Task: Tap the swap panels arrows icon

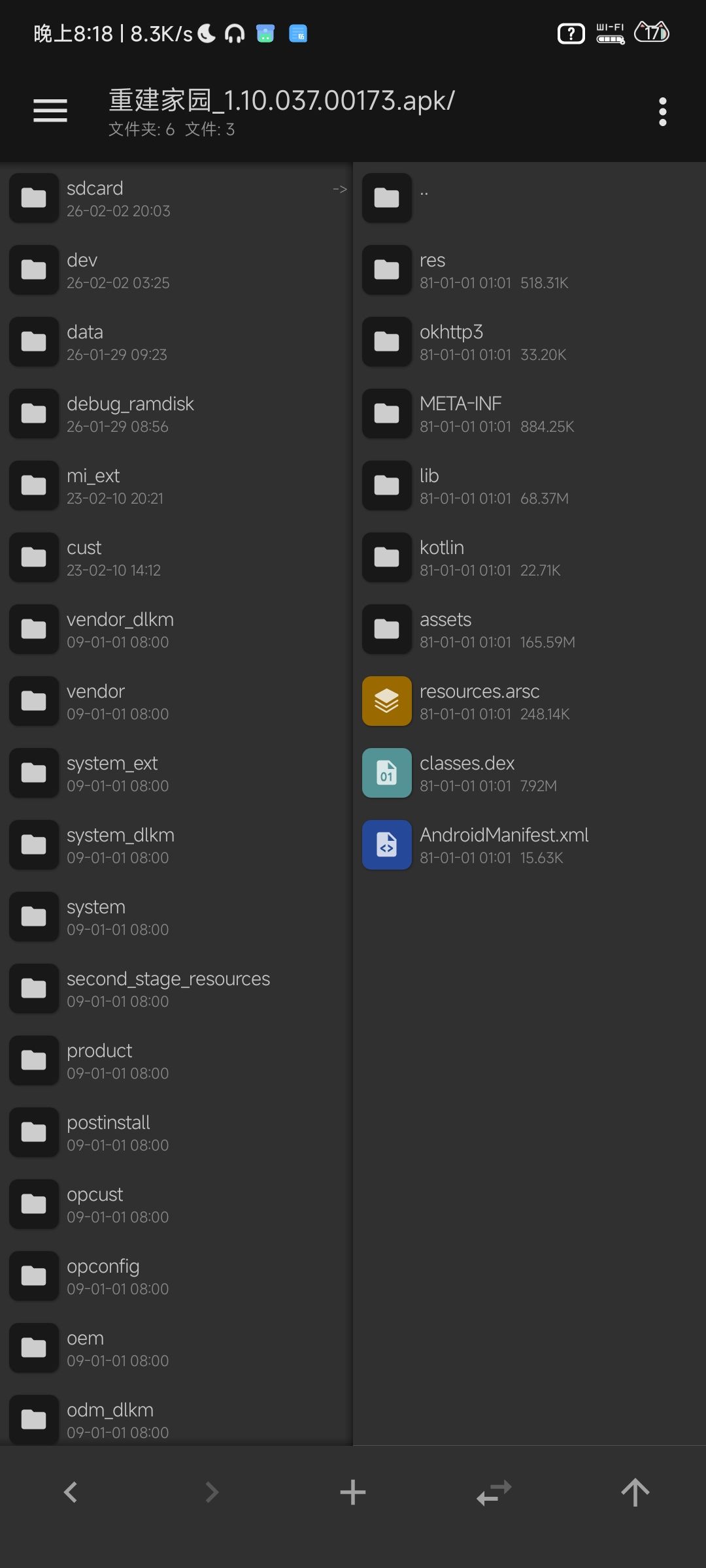Action: (494, 1492)
